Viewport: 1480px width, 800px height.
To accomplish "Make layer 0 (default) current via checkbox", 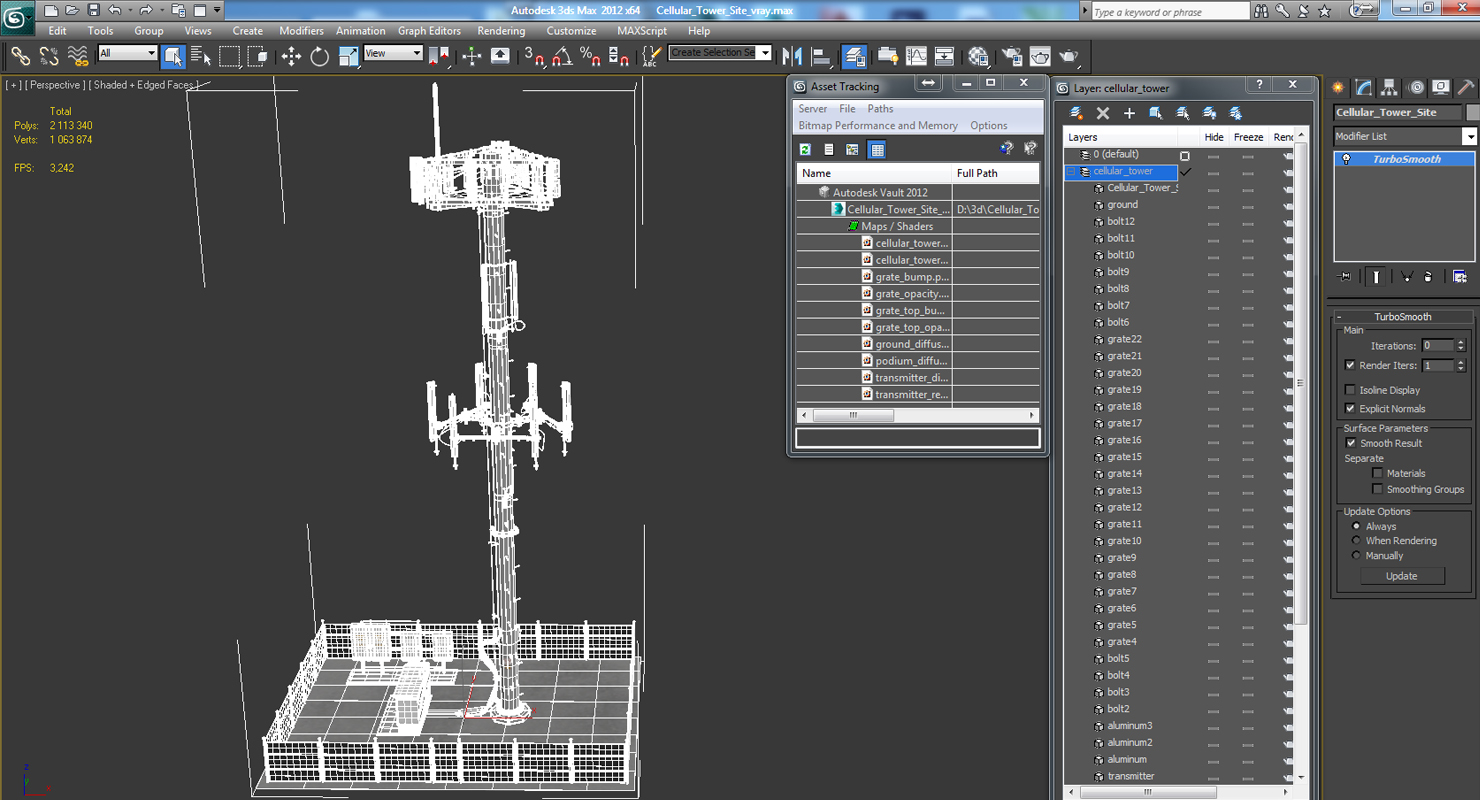I will coord(1185,156).
